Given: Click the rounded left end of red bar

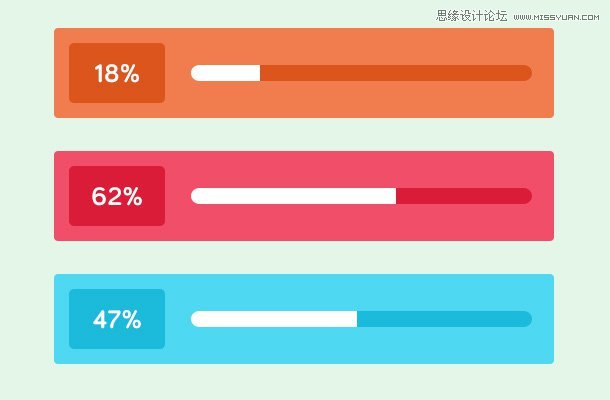Looking at the screenshot, I should pyautogui.click(x=197, y=196).
